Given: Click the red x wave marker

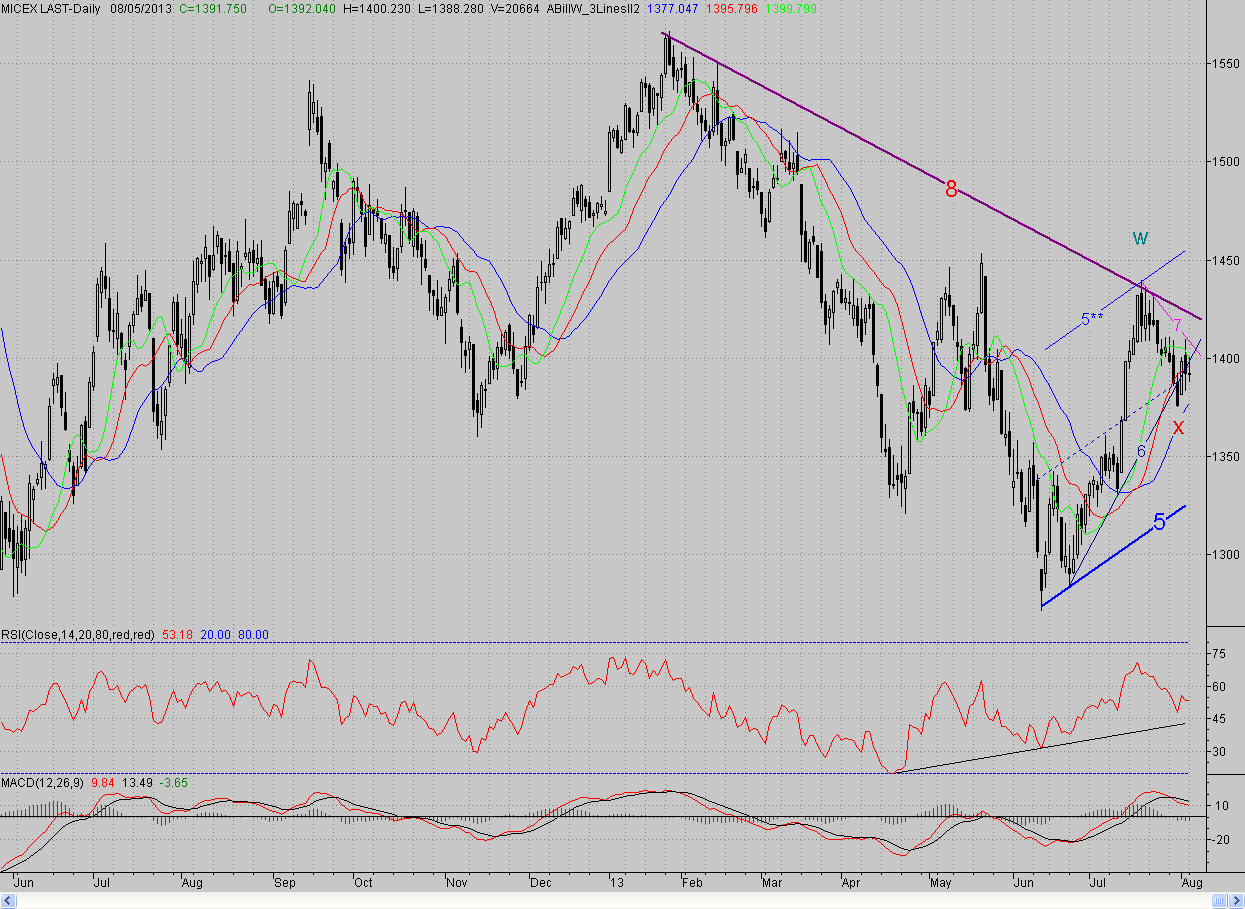Looking at the screenshot, I should click(1178, 427).
